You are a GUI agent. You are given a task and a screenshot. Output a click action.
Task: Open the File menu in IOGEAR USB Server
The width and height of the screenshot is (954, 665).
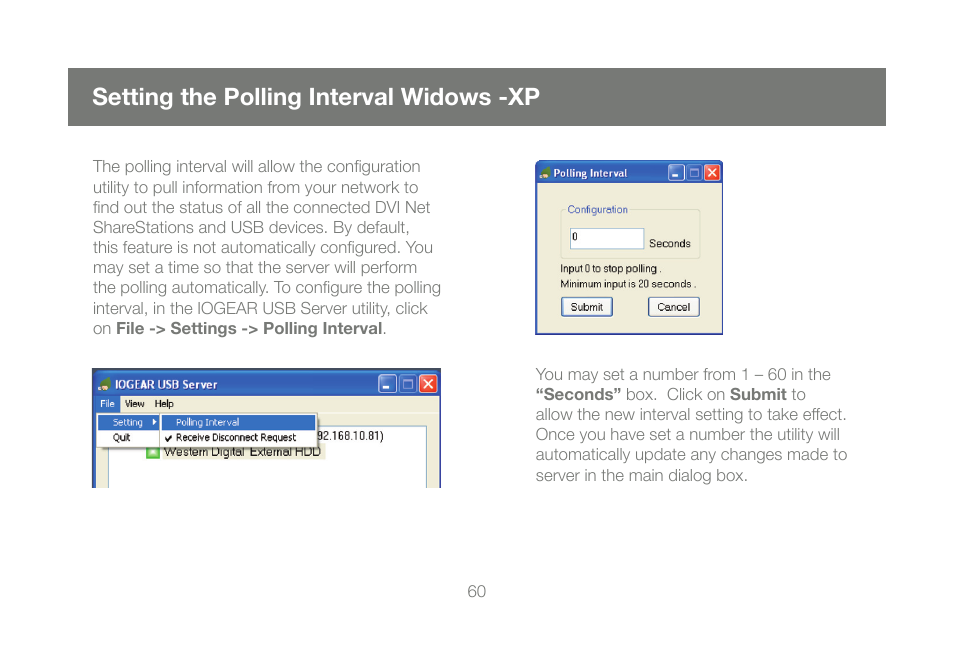(107, 403)
